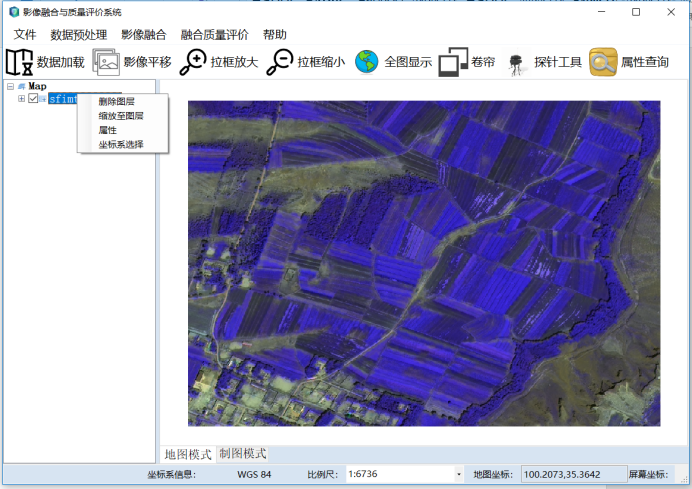The image size is (692, 489).
Task: Click the 地图坐标 coordinate field
Action: pos(562,474)
